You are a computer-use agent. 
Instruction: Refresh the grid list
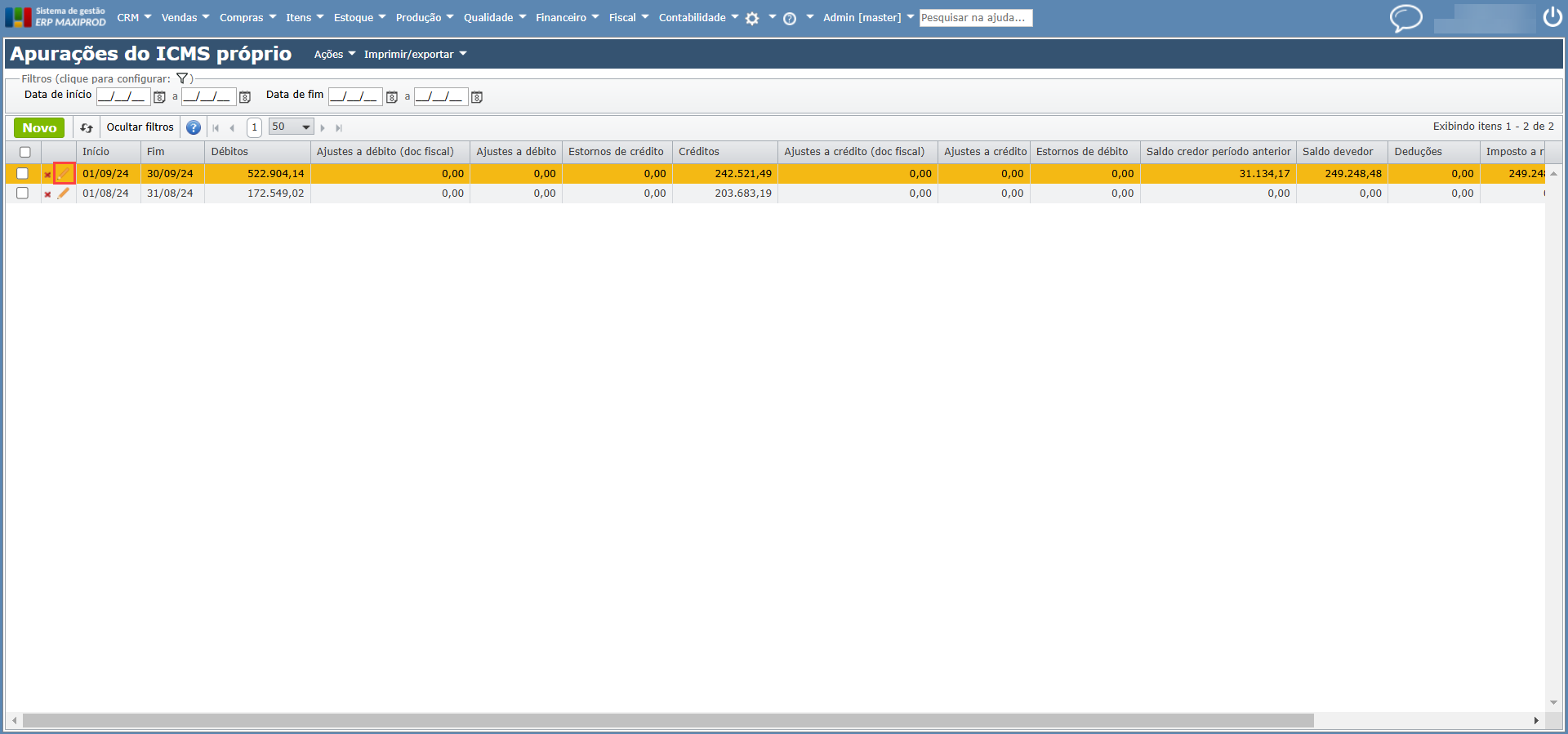pyautogui.click(x=87, y=127)
